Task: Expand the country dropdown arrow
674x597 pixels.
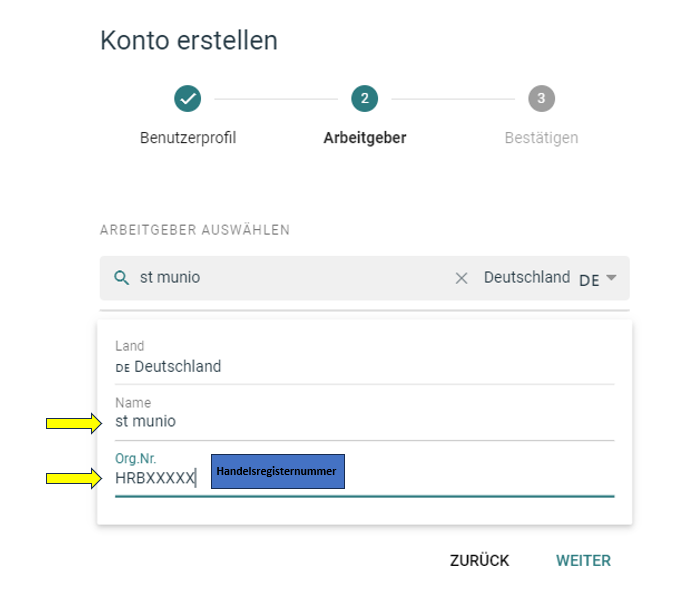Action: (611, 278)
